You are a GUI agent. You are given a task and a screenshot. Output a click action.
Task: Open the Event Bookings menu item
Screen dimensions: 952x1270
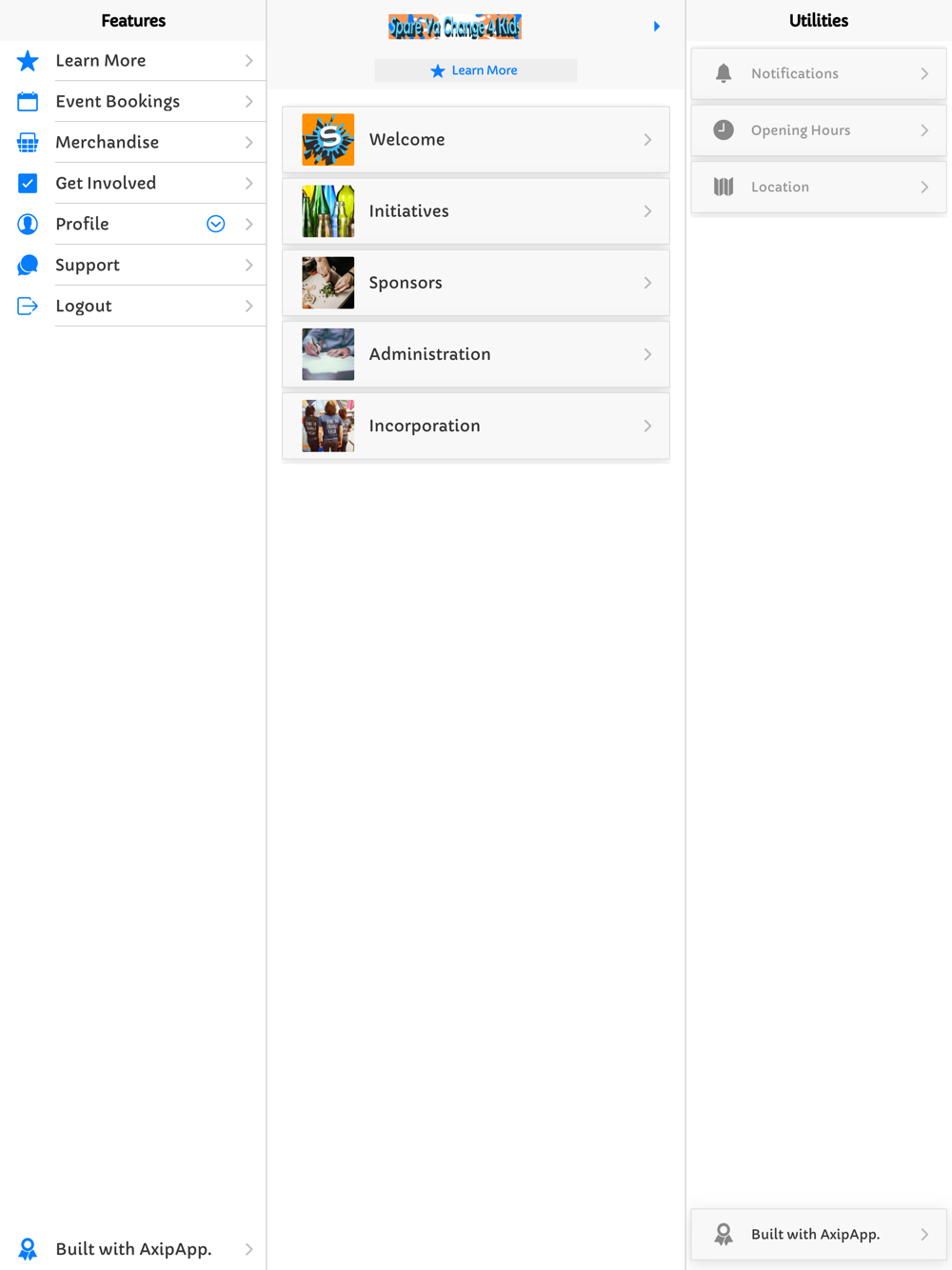click(133, 102)
